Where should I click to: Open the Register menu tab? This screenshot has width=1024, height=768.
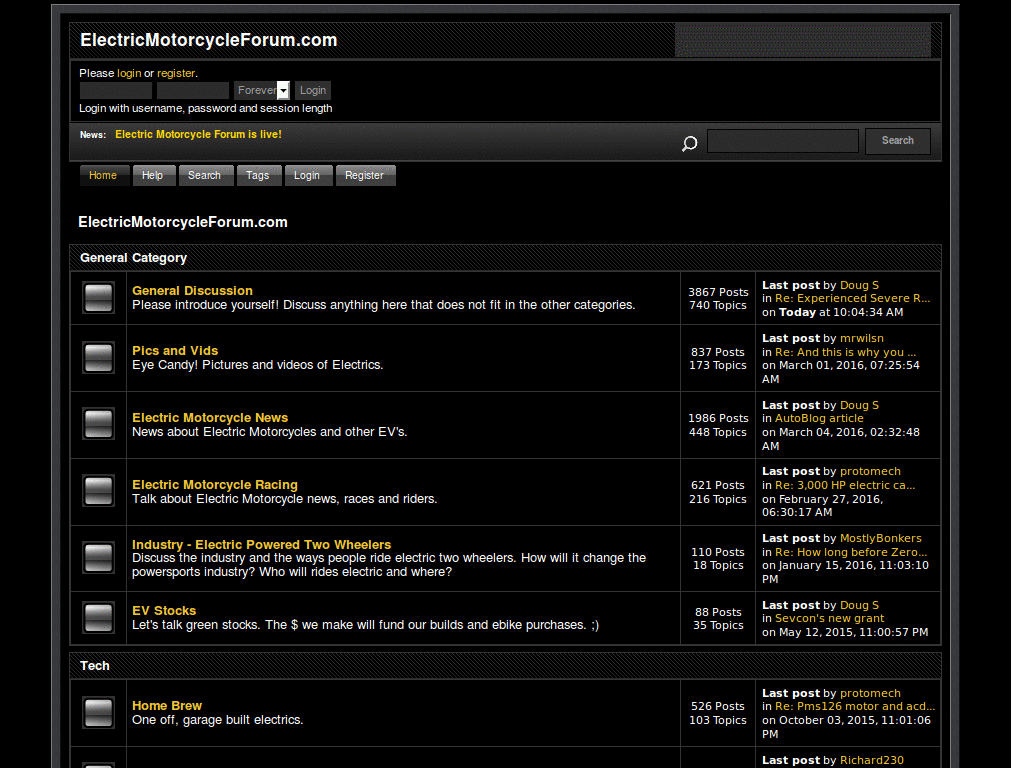coord(364,175)
